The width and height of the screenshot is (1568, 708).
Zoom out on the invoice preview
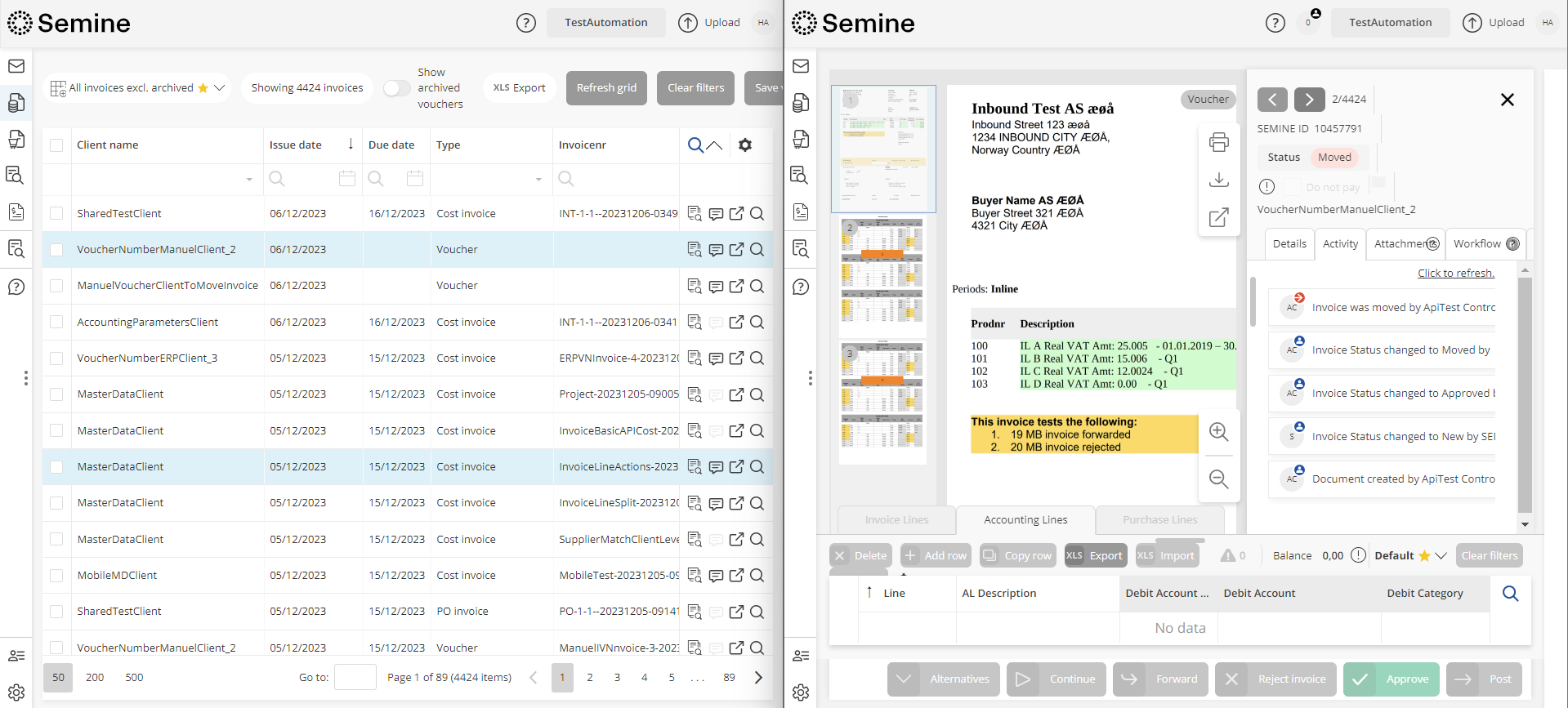1218,479
